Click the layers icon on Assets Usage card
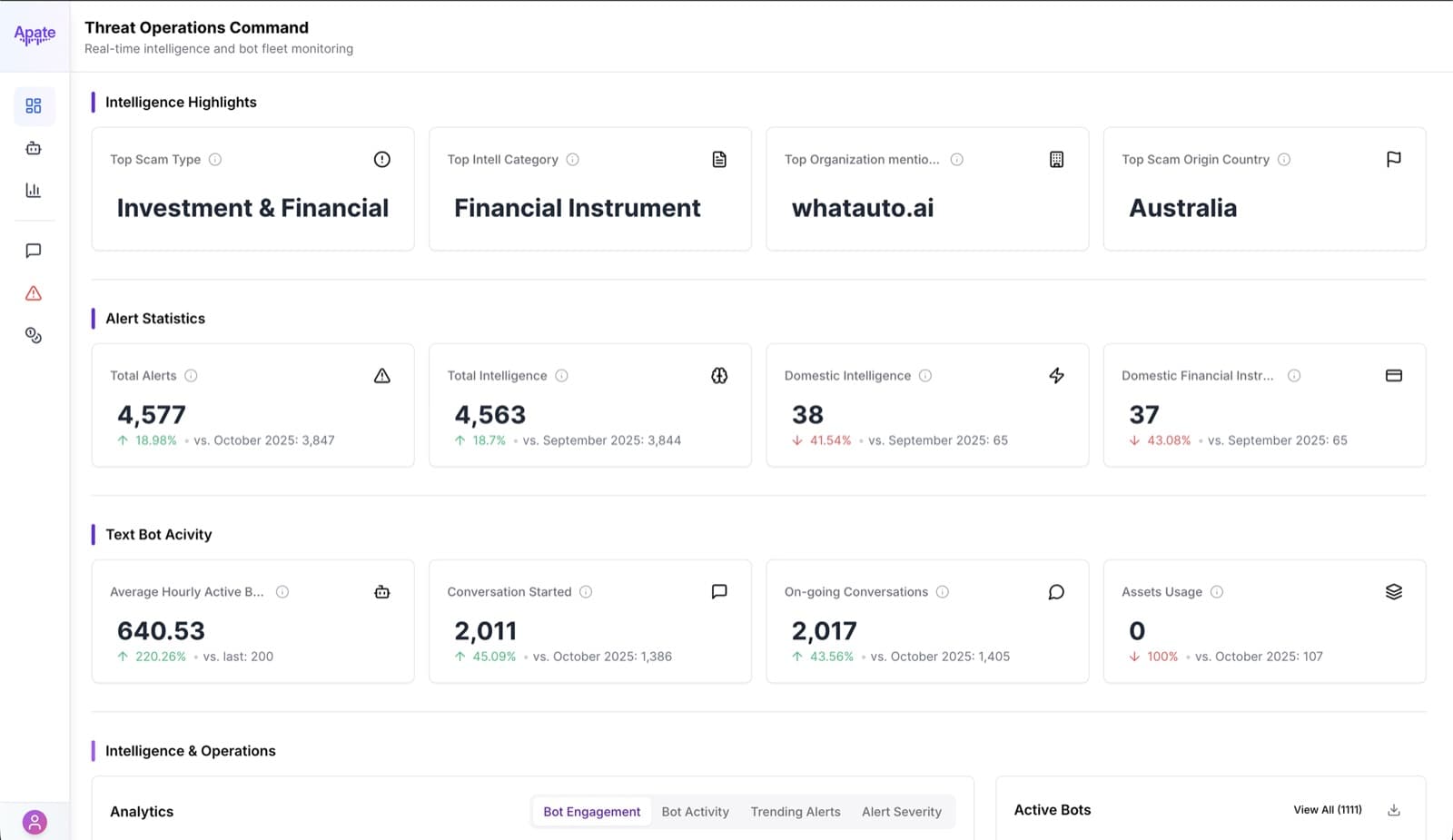The width and height of the screenshot is (1453, 840). [x=1394, y=592]
